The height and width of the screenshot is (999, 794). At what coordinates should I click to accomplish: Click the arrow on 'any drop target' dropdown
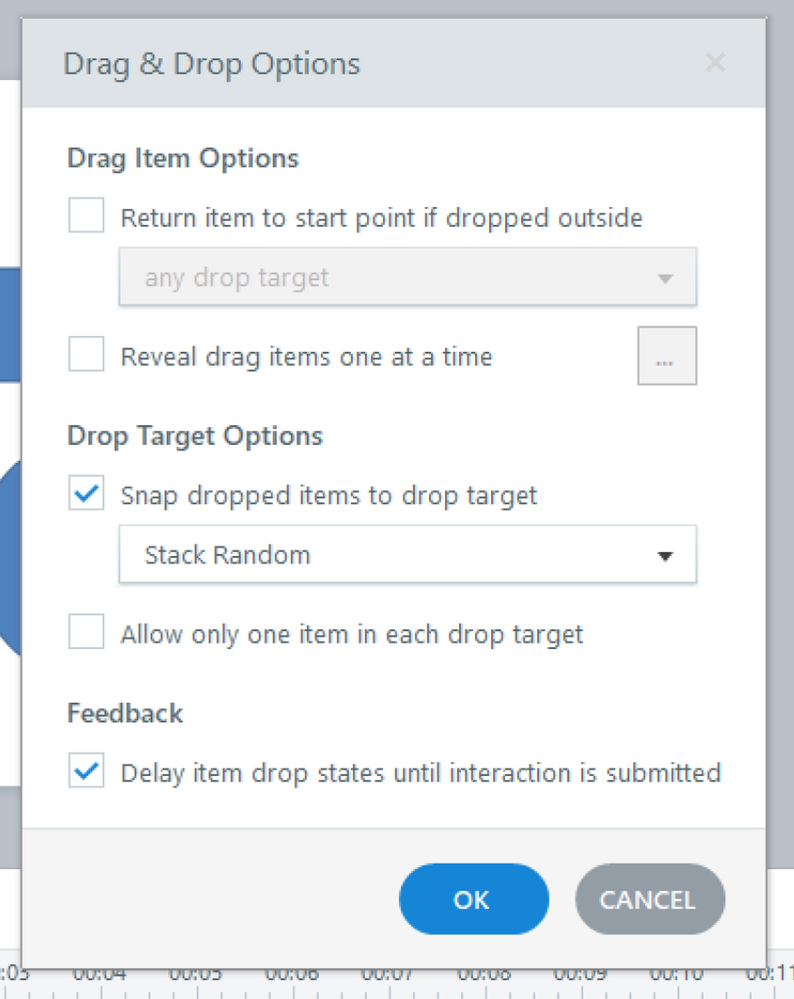pyautogui.click(x=665, y=278)
